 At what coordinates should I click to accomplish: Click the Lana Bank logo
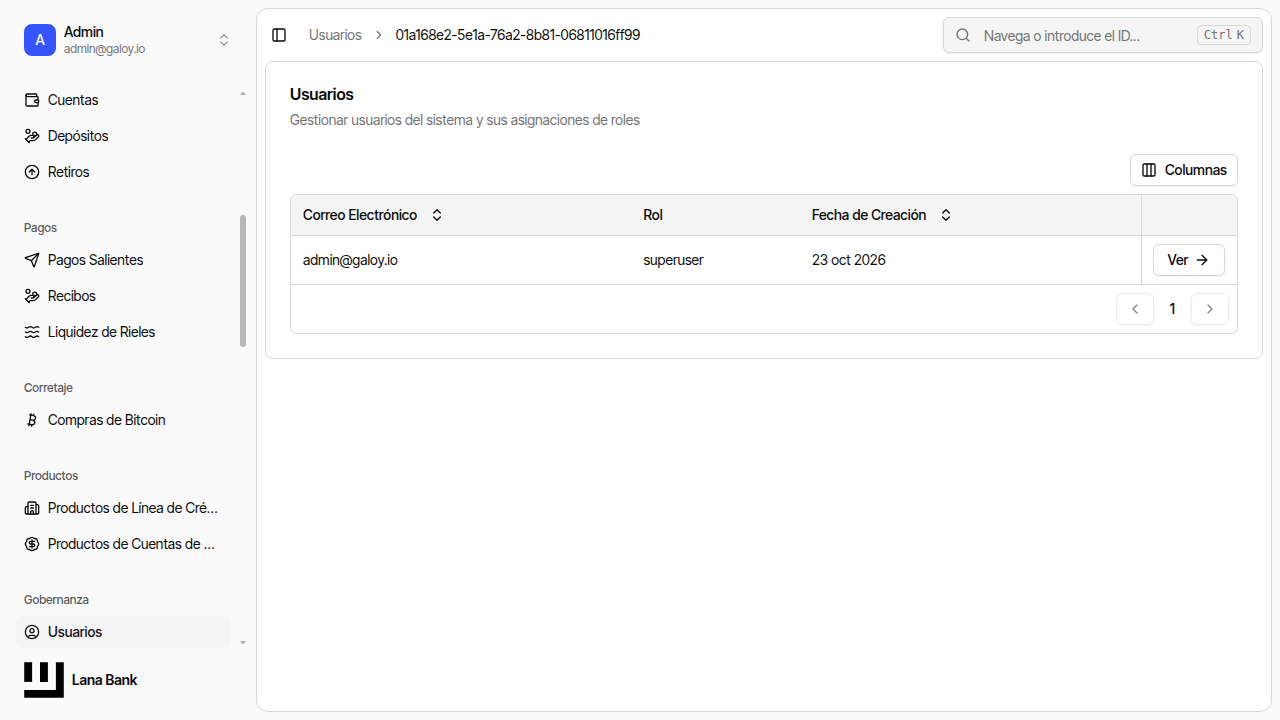click(44, 680)
